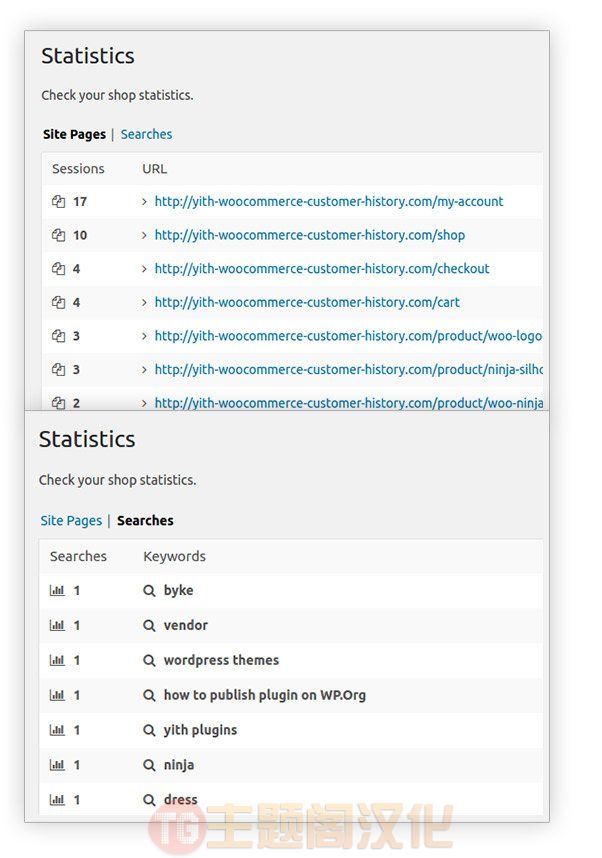Viewport: 602px width, 858px height.
Task: Open the product/woo-ninja URL link
Action: [x=349, y=403]
